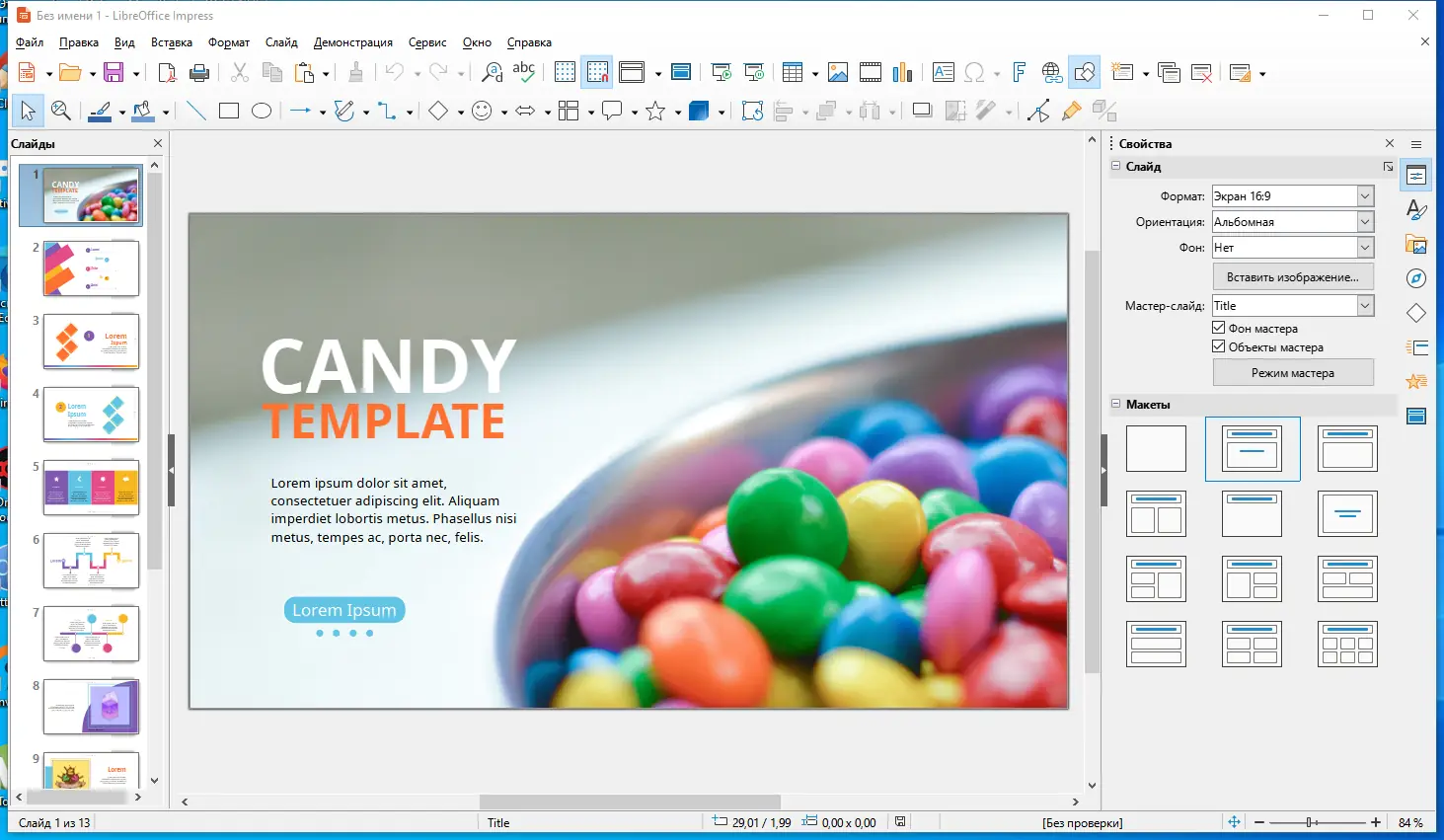Open the symbol shapes smiley dropdown arrow
Image resolution: width=1444 pixels, height=840 pixels.
[x=504, y=112]
